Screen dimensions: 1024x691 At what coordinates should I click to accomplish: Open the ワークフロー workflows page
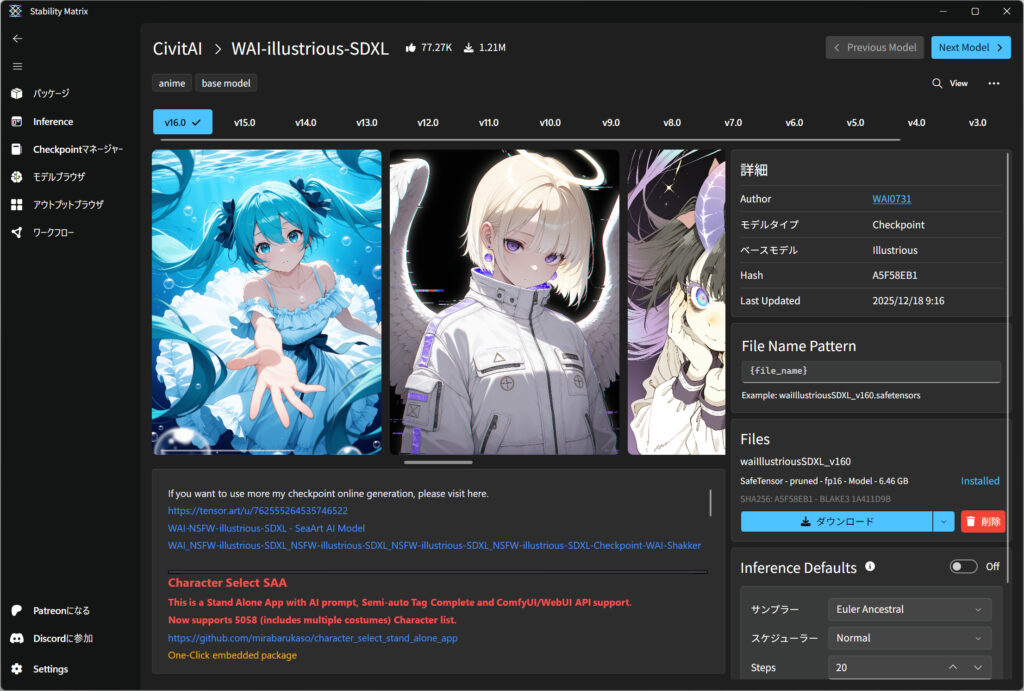[x=56, y=233]
